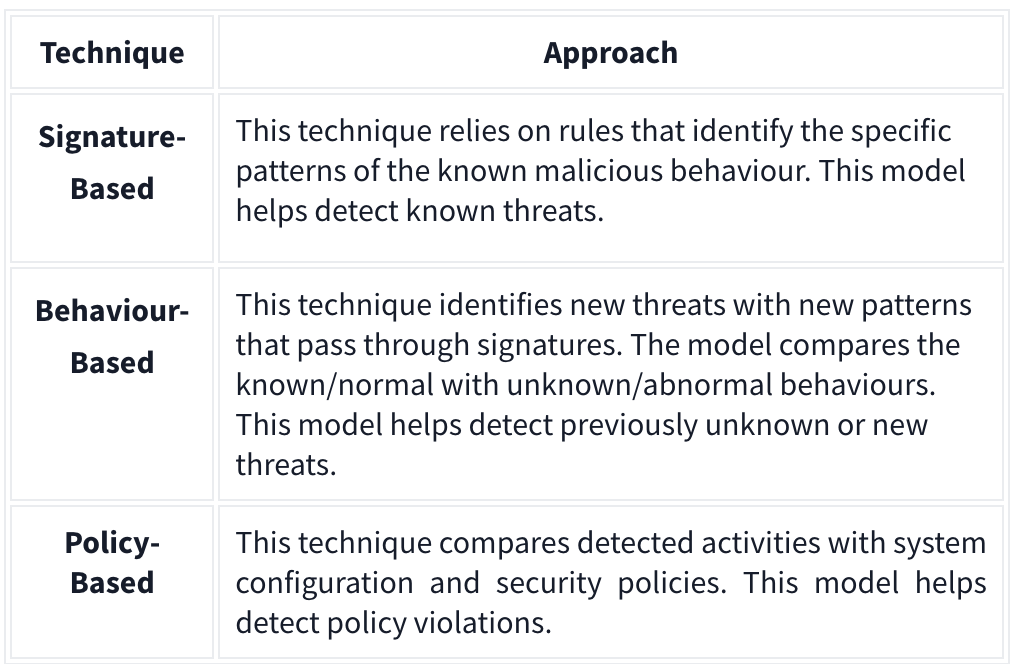The width and height of the screenshot is (1012, 664).
Task: Select the Policy-Based row label
Action: click(x=112, y=563)
